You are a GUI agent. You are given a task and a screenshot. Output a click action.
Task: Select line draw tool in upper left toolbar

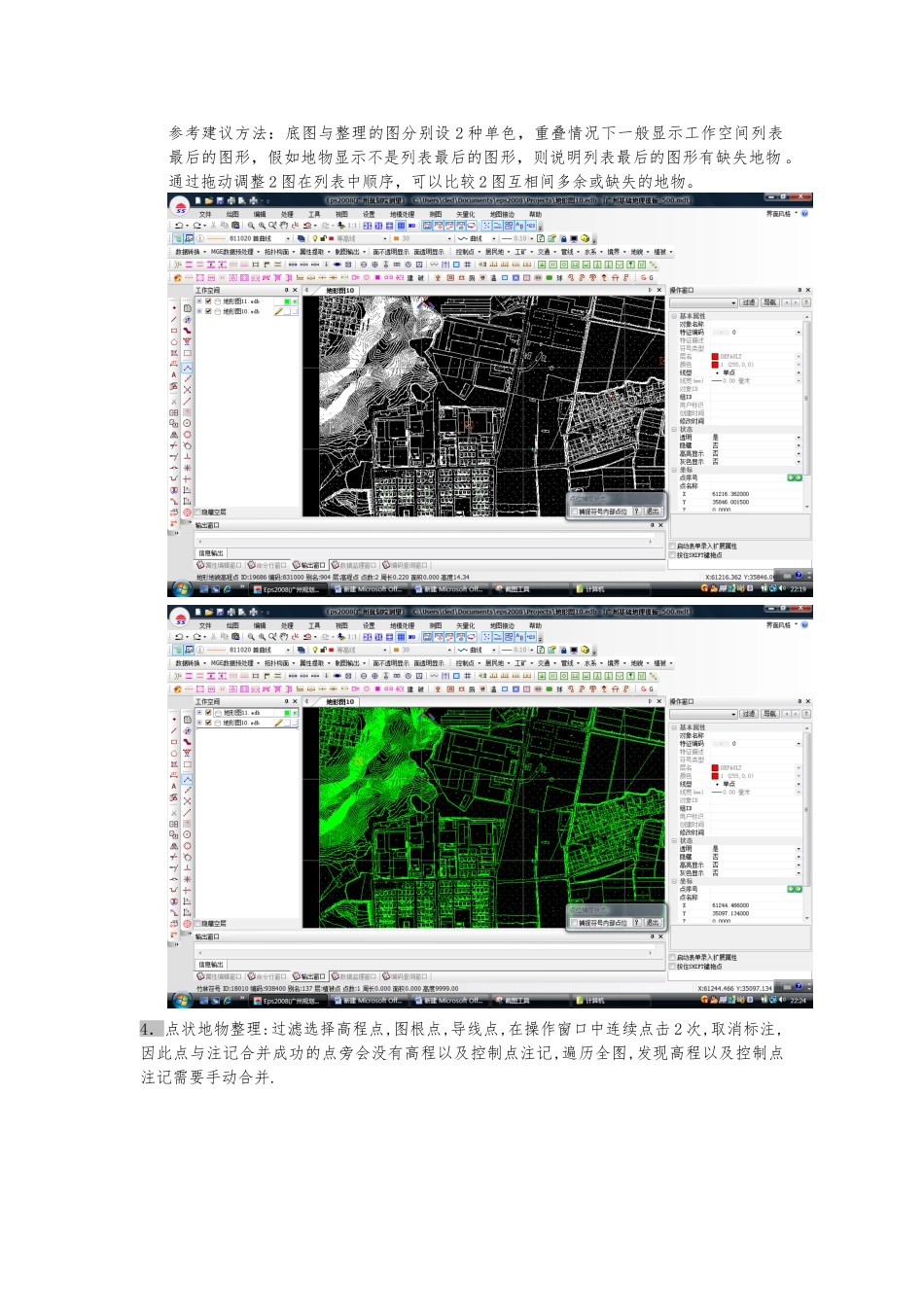(174, 319)
